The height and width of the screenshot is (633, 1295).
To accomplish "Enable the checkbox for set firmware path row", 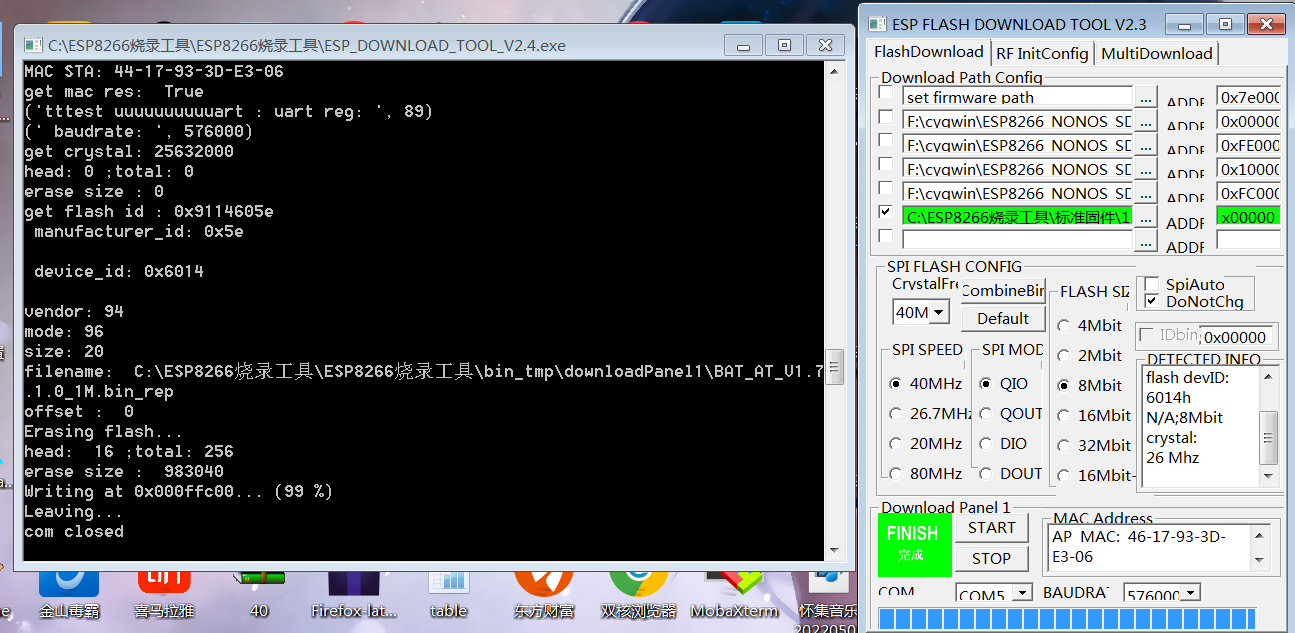I will pyautogui.click(x=885, y=93).
